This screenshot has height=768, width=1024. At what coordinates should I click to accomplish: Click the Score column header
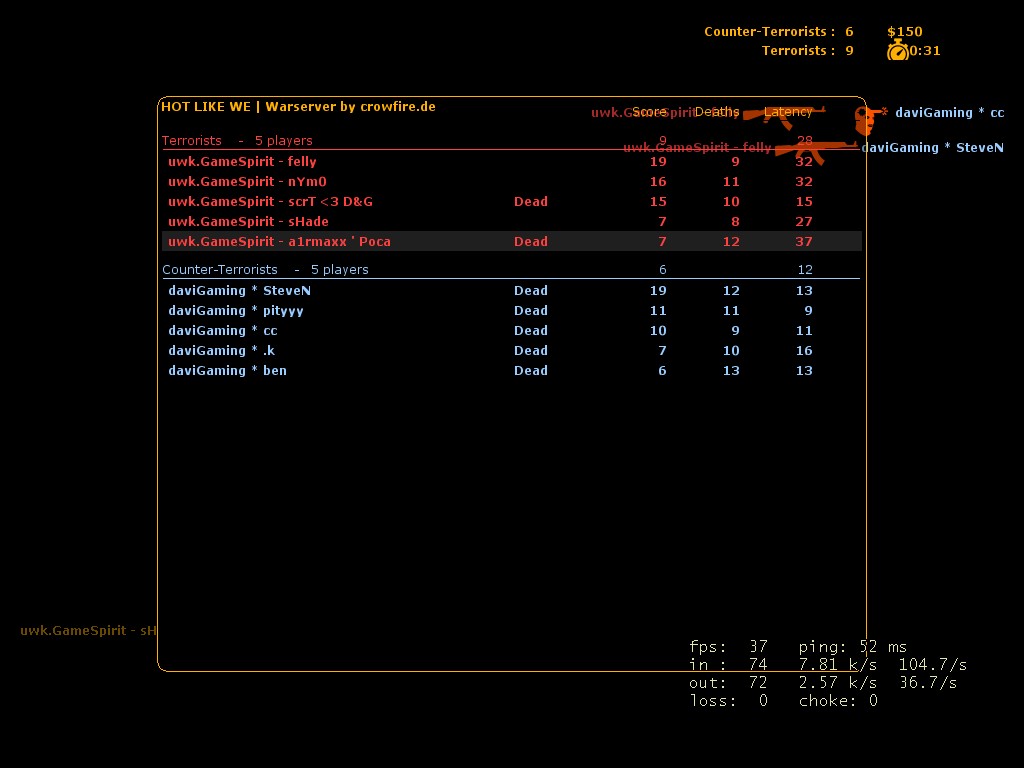(x=649, y=112)
